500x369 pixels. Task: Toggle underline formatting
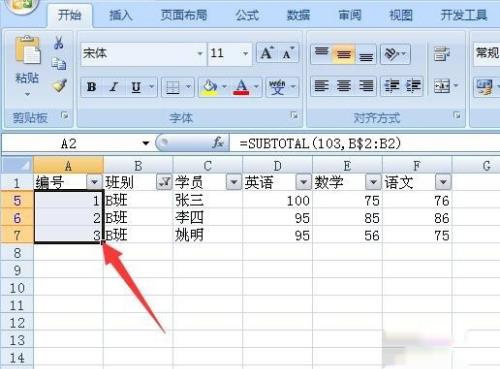click(x=136, y=87)
